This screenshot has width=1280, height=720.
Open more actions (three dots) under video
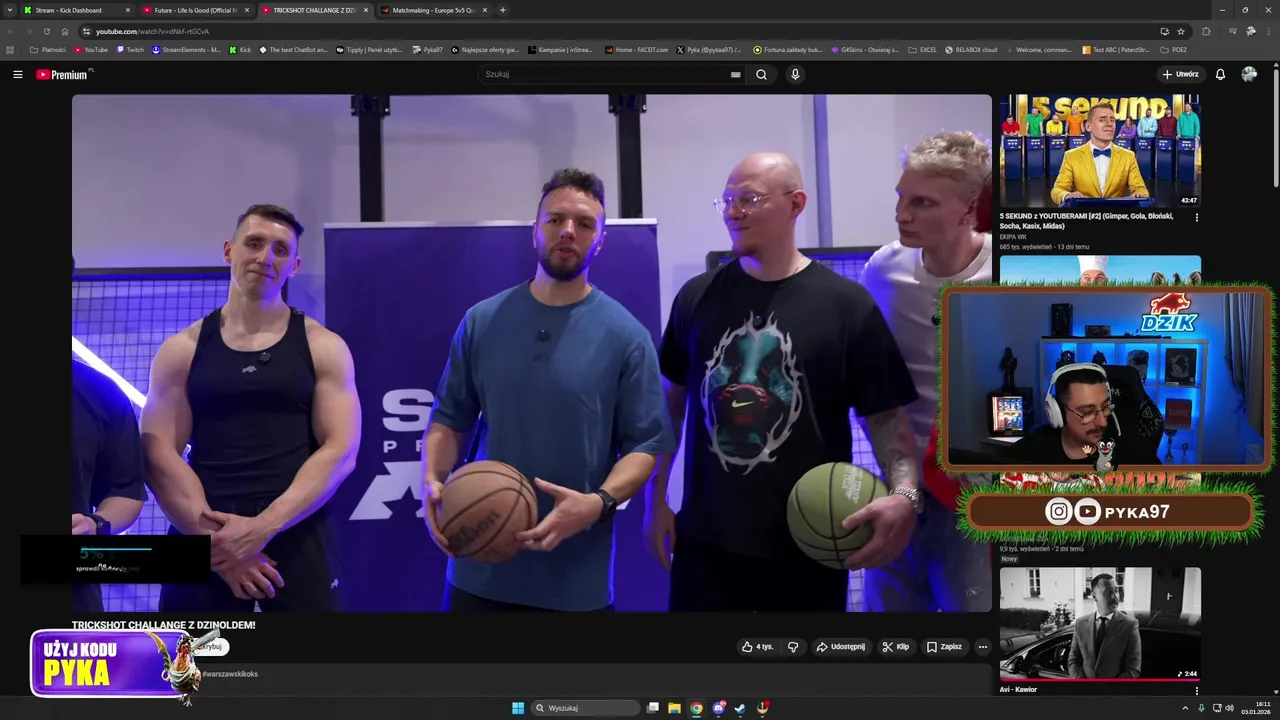(x=982, y=647)
